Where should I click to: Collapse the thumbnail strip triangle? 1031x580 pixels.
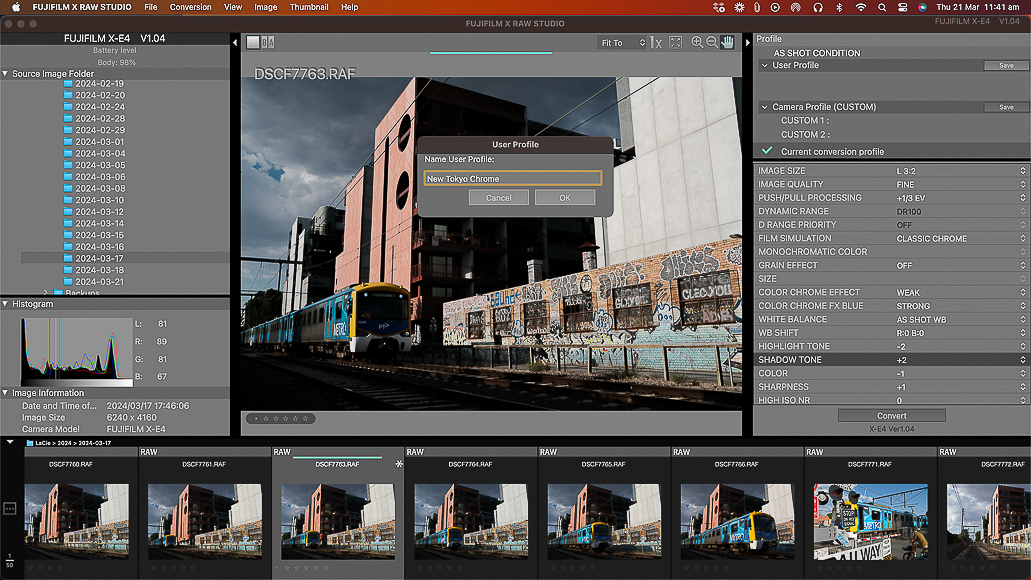click(x=10, y=442)
